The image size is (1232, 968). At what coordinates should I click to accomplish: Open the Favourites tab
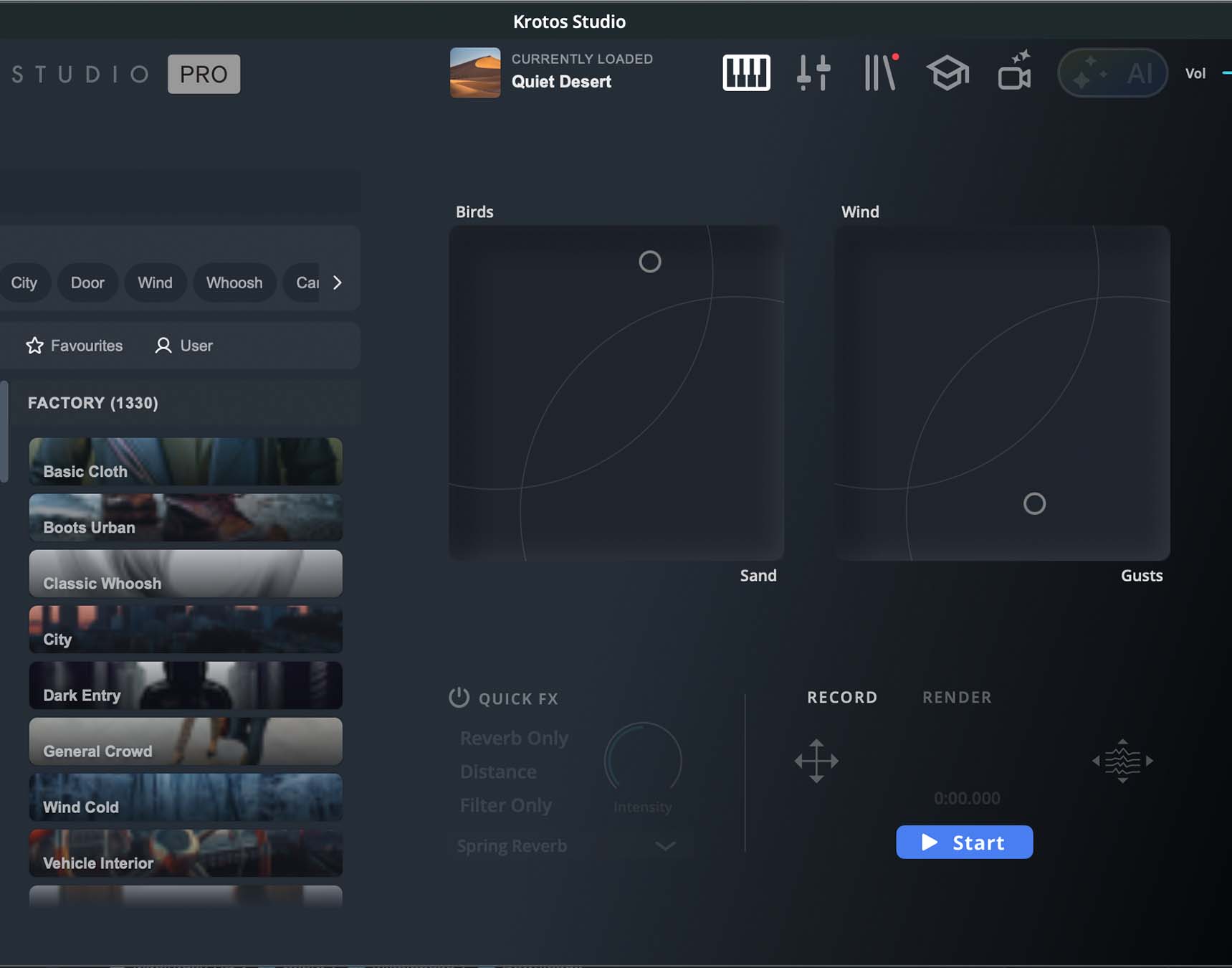[75, 346]
